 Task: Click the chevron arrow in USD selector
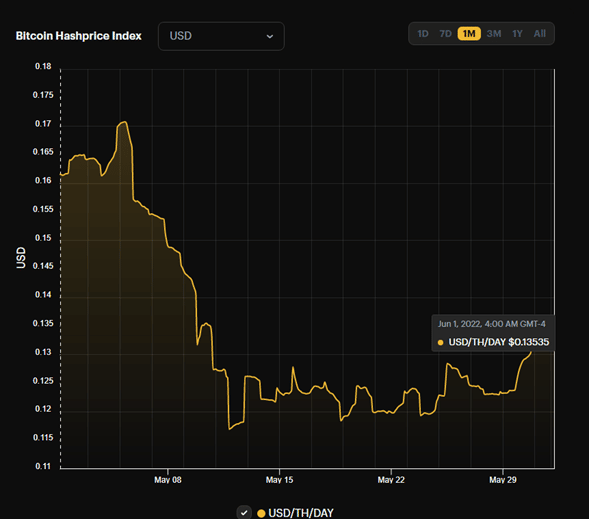click(x=269, y=36)
